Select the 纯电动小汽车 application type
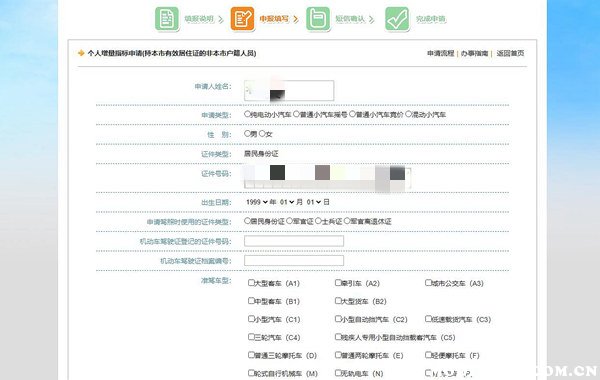The height and width of the screenshot is (380, 600). pyautogui.click(x=247, y=114)
